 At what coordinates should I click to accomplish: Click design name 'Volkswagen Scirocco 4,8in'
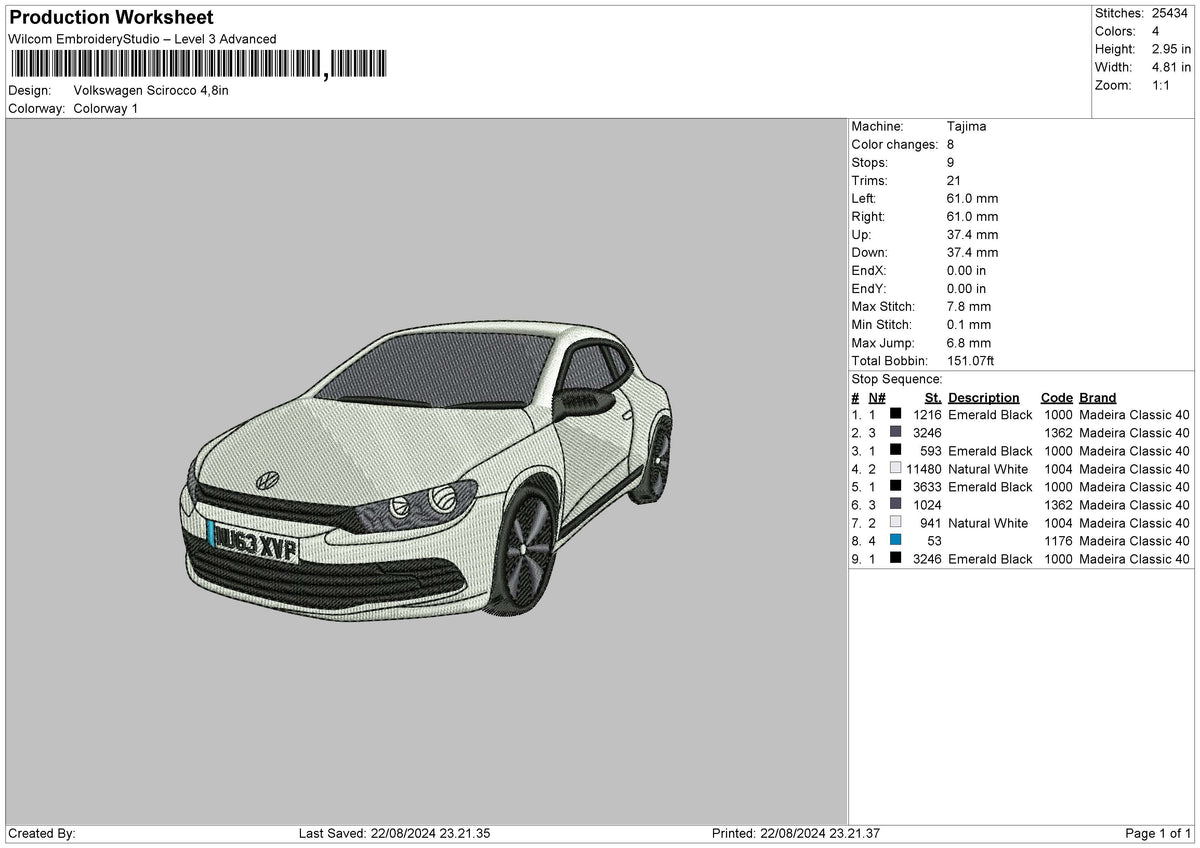[x=151, y=90]
